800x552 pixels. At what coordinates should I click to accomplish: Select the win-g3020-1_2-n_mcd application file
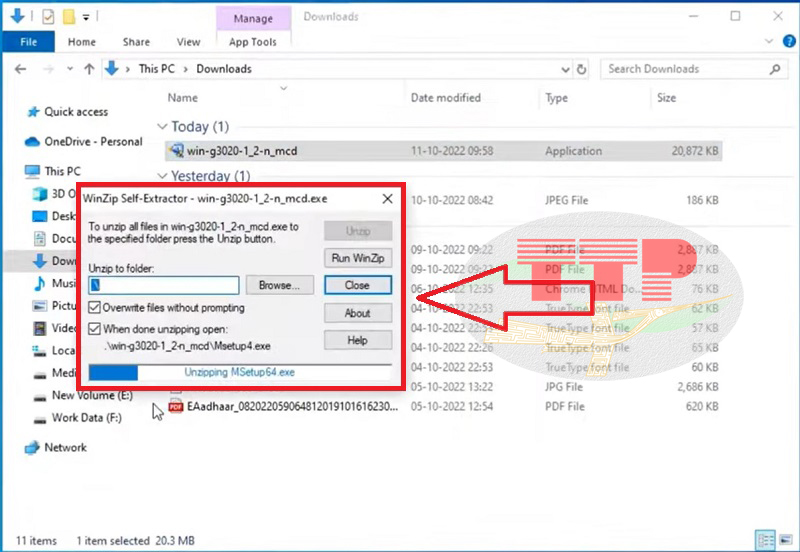pyautogui.click(x=443, y=150)
